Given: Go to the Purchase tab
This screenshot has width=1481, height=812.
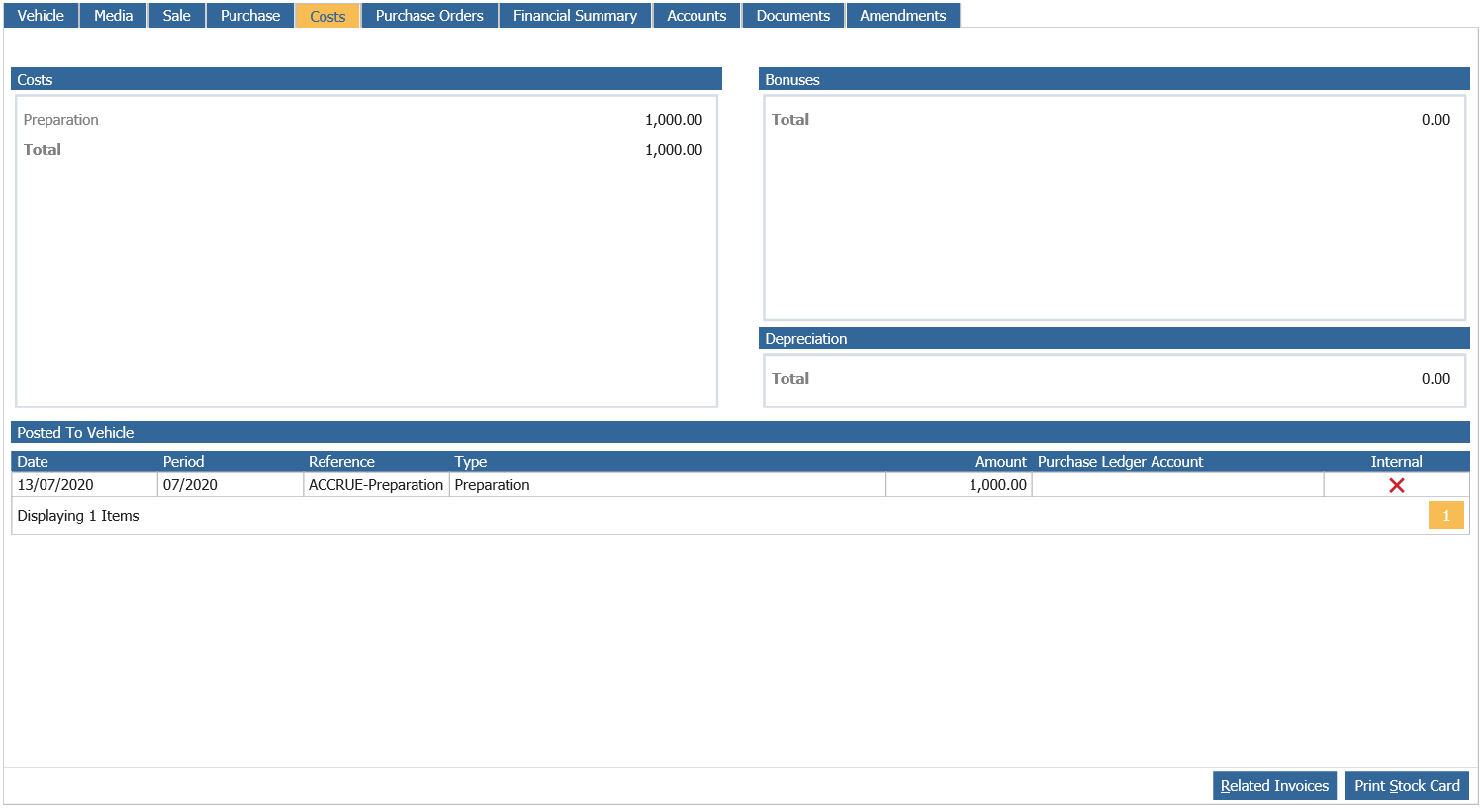Looking at the screenshot, I should (250, 16).
